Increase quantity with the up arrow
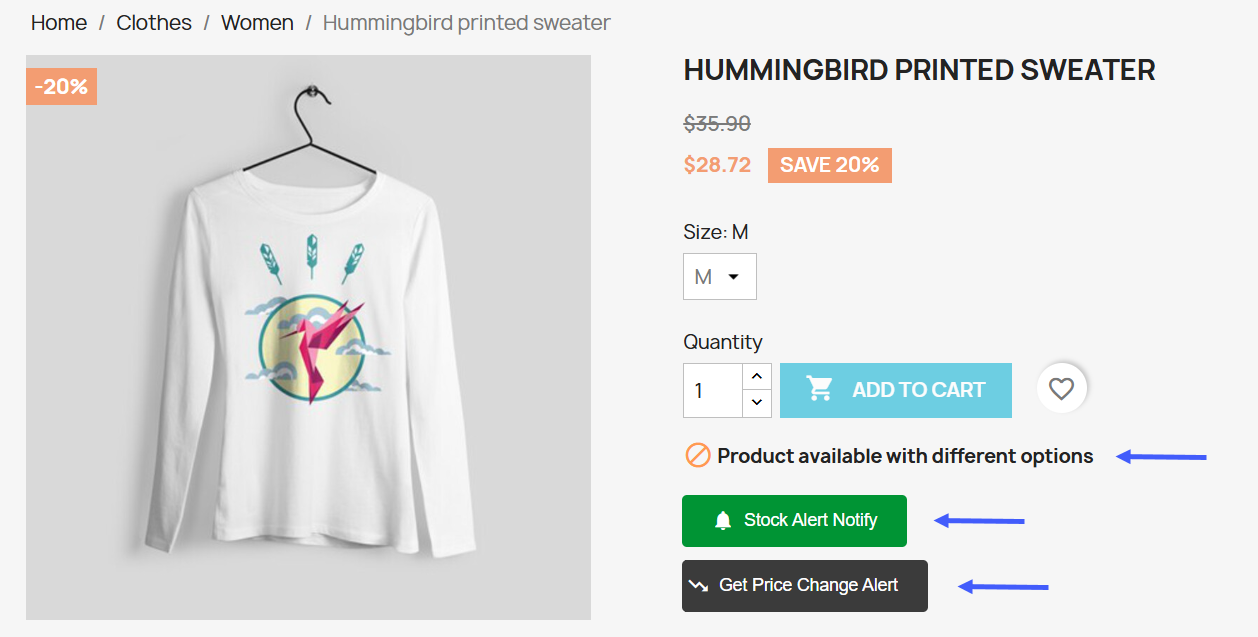Image resolution: width=1258 pixels, height=637 pixels. coord(756,377)
